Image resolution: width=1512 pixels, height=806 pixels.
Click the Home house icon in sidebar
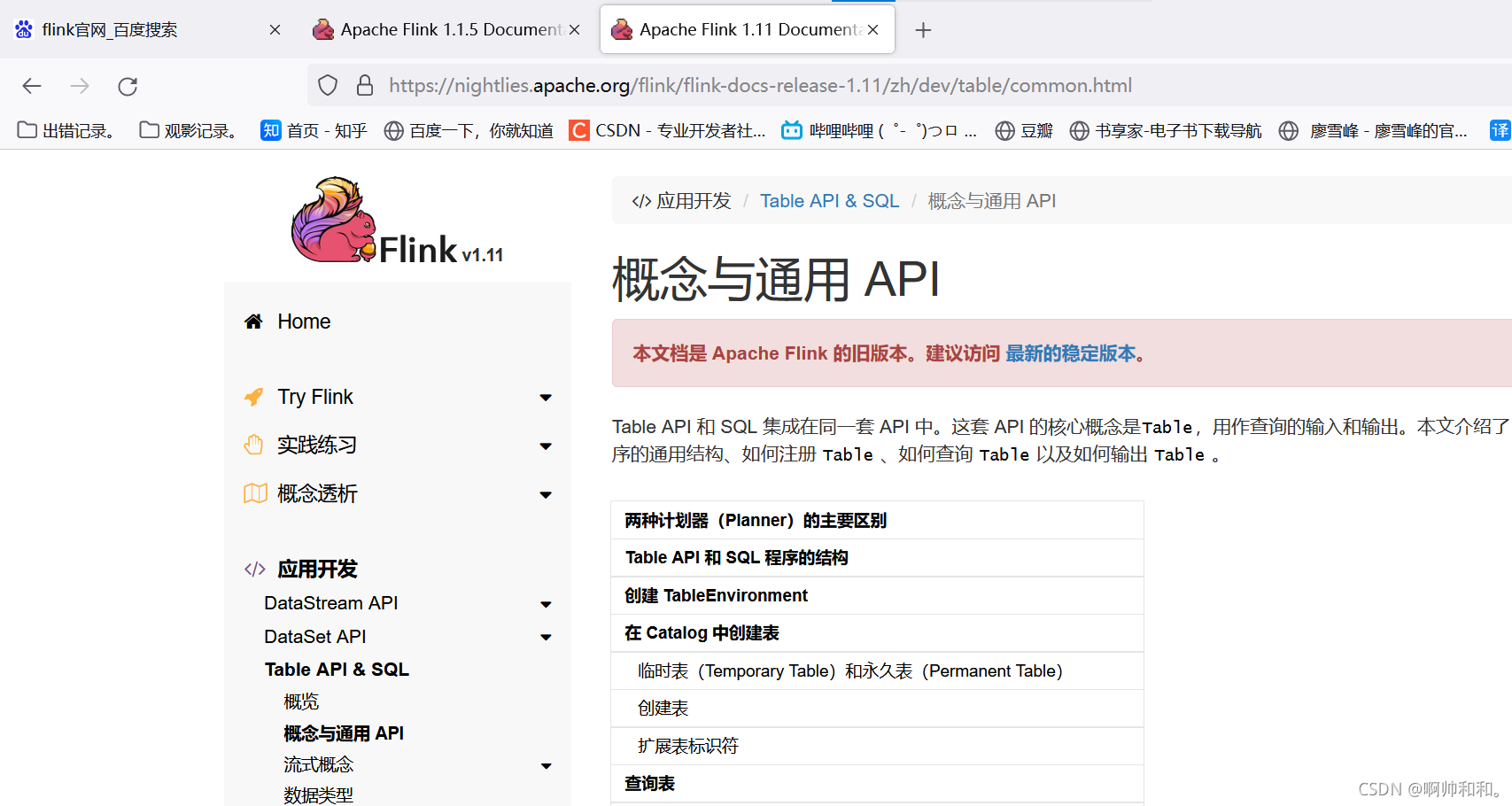(253, 322)
